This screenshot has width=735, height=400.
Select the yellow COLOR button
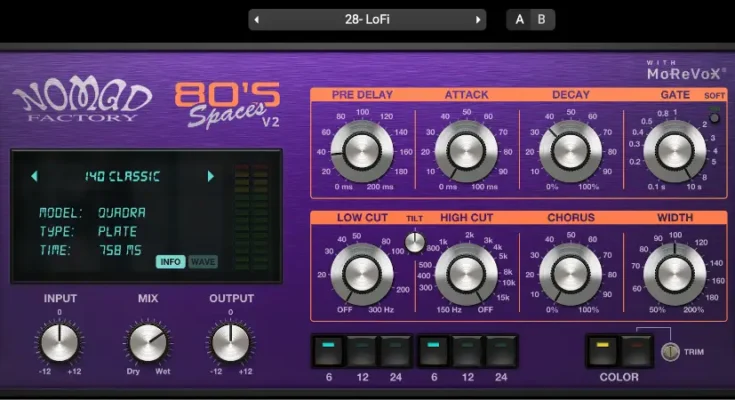click(603, 349)
